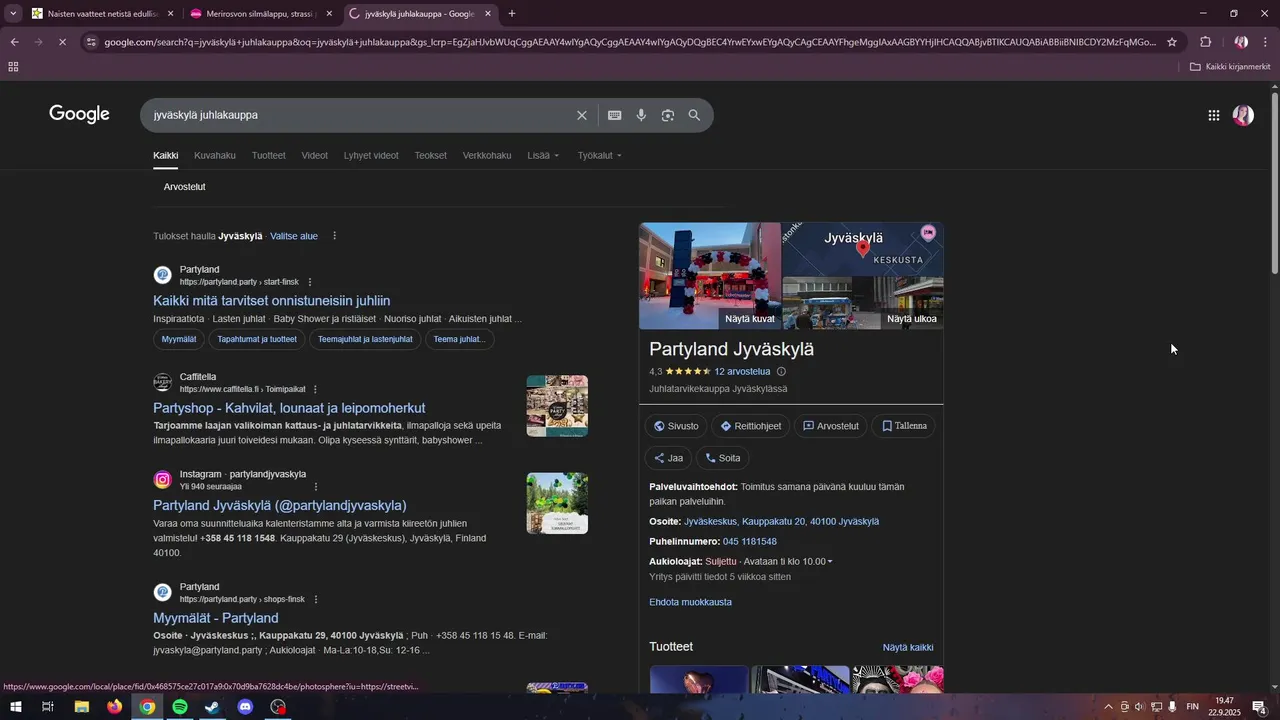Image resolution: width=1280 pixels, height=720 pixels.
Task: Select Teemajuhlat ja lastenjuhlat chip
Action: pyautogui.click(x=365, y=339)
